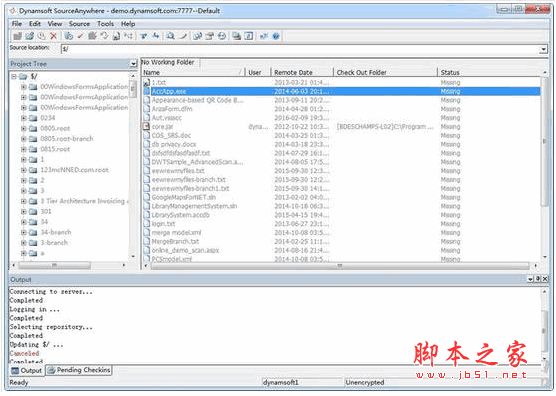Click the red Canceled line in output
Screen dimensions: 556x396
[24, 353]
